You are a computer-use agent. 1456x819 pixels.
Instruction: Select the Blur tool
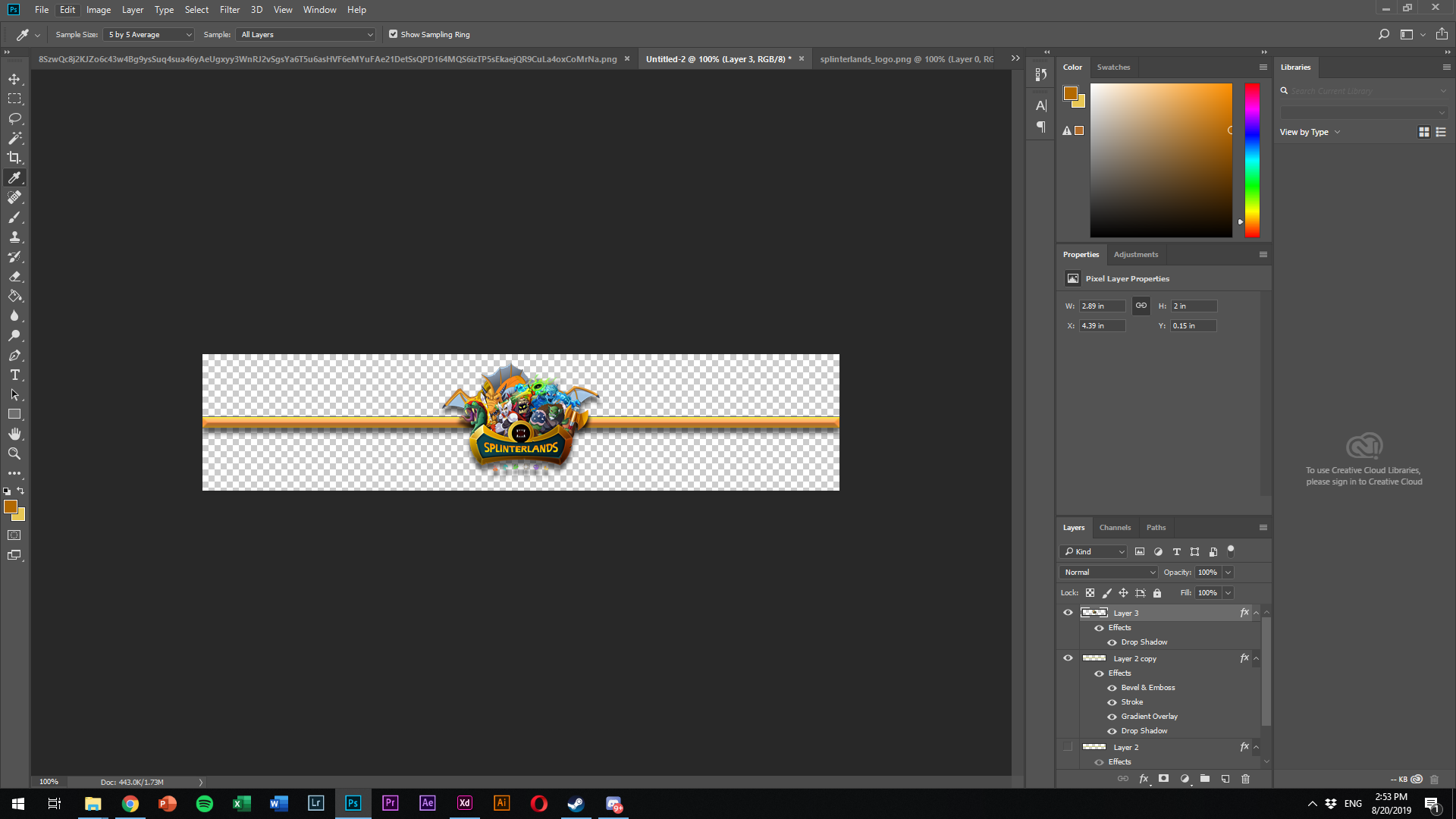14,315
